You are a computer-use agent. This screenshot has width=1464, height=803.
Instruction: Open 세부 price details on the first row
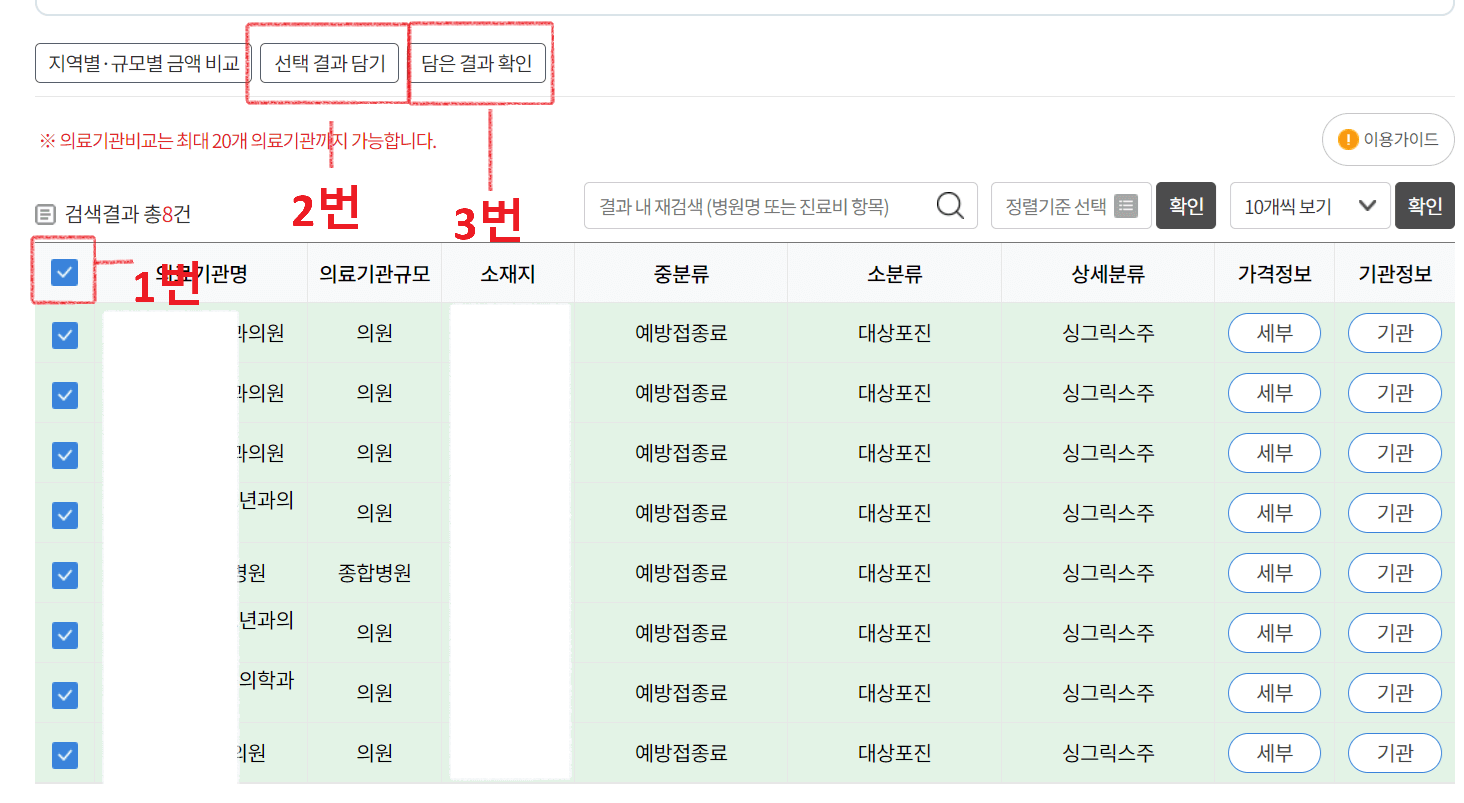pyautogui.click(x=1274, y=335)
